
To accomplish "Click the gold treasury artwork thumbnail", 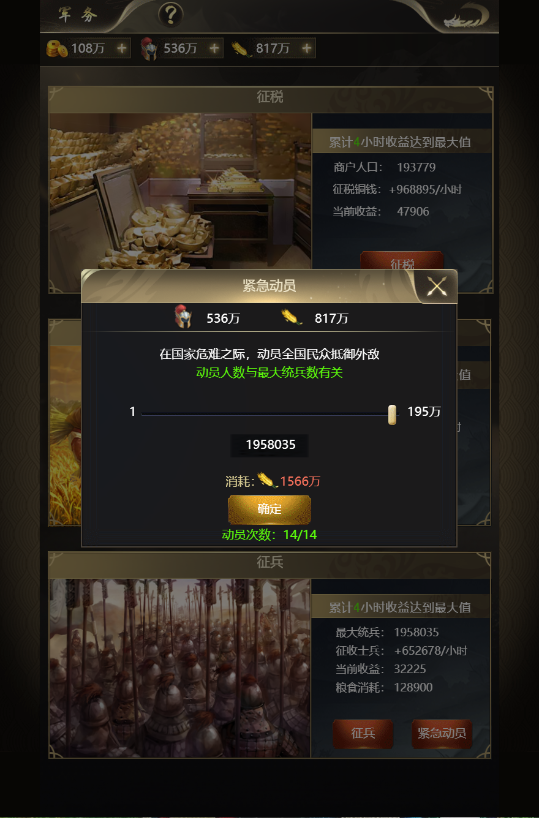I will 180,191.
